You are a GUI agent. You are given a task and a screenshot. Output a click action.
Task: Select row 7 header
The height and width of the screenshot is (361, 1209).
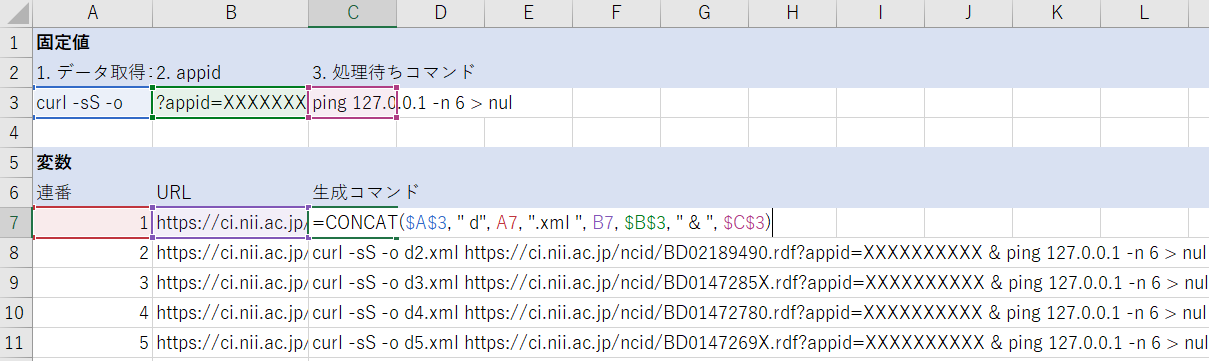pos(16,223)
